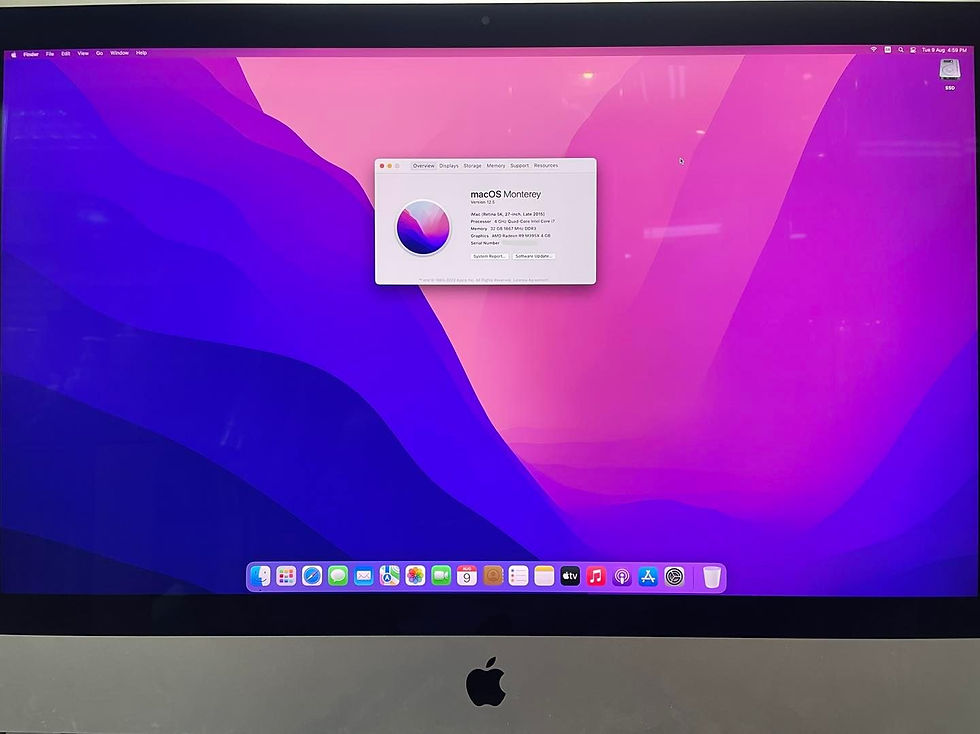The height and width of the screenshot is (734, 980).
Task: Start FaceTime from the Dock
Action: pyautogui.click(x=441, y=576)
